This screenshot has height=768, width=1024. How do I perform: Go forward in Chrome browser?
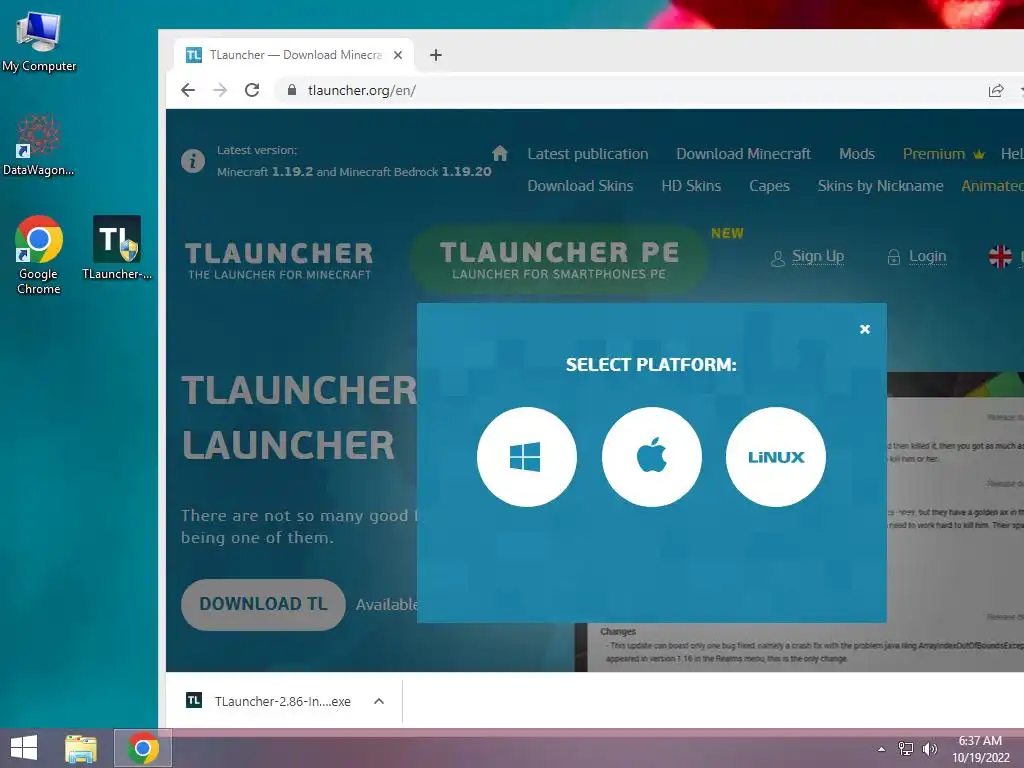(220, 90)
